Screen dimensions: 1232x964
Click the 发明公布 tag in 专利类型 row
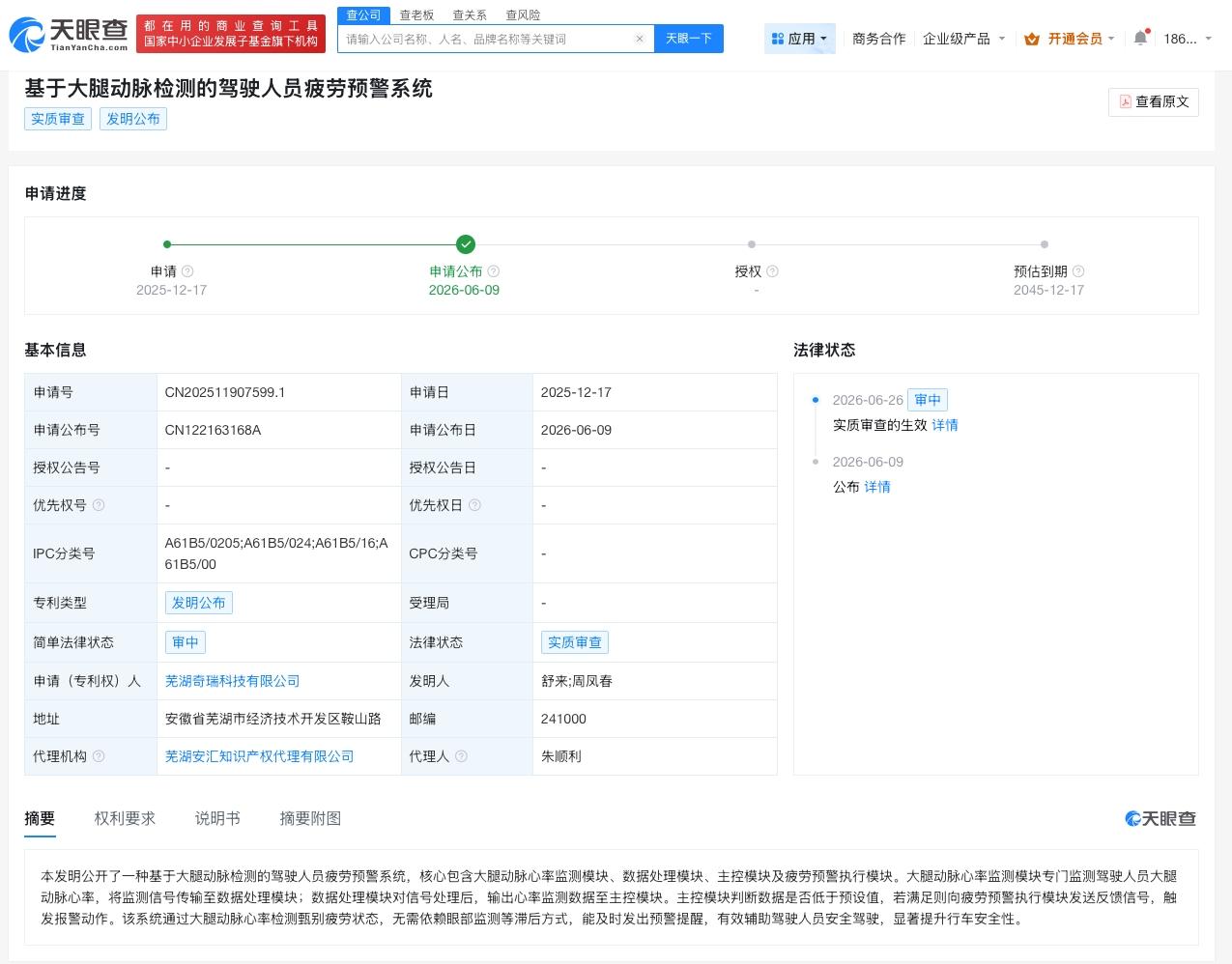(x=198, y=603)
